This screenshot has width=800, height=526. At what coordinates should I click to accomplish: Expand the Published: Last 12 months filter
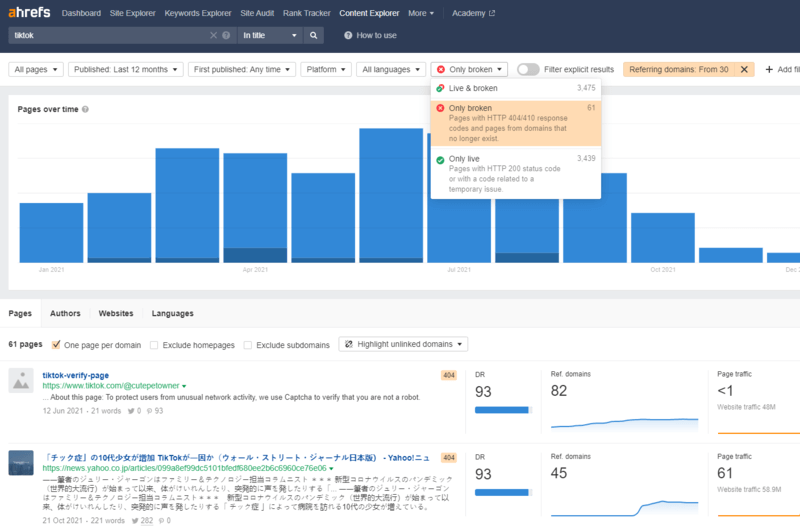click(126, 69)
